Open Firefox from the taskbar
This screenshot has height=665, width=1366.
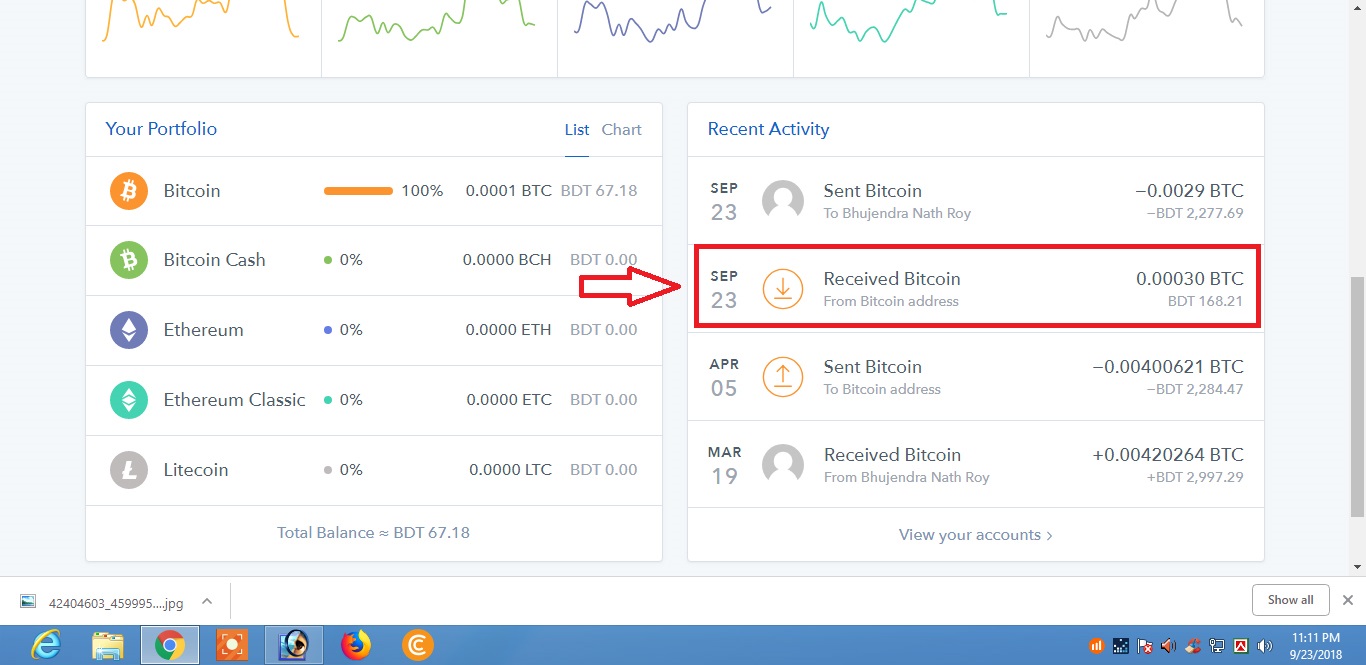[x=356, y=646]
